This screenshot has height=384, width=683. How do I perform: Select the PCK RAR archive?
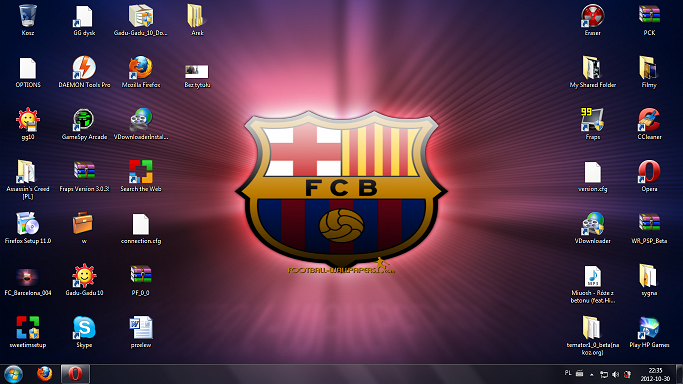pos(649,15)
